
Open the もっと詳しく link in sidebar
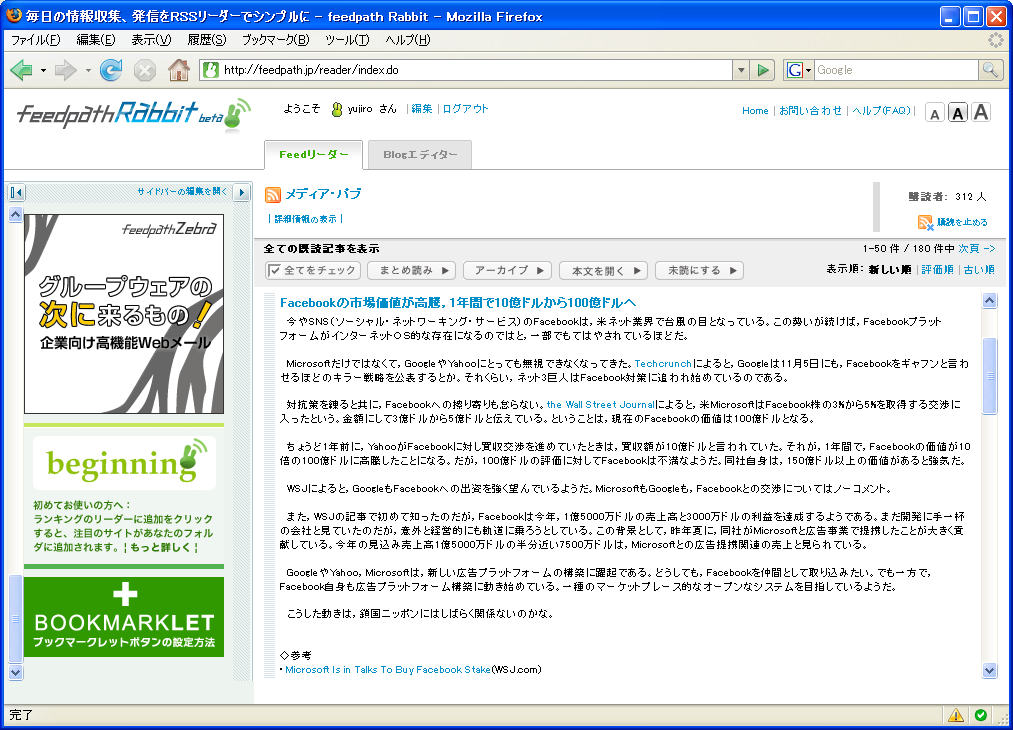coord(160,547)
